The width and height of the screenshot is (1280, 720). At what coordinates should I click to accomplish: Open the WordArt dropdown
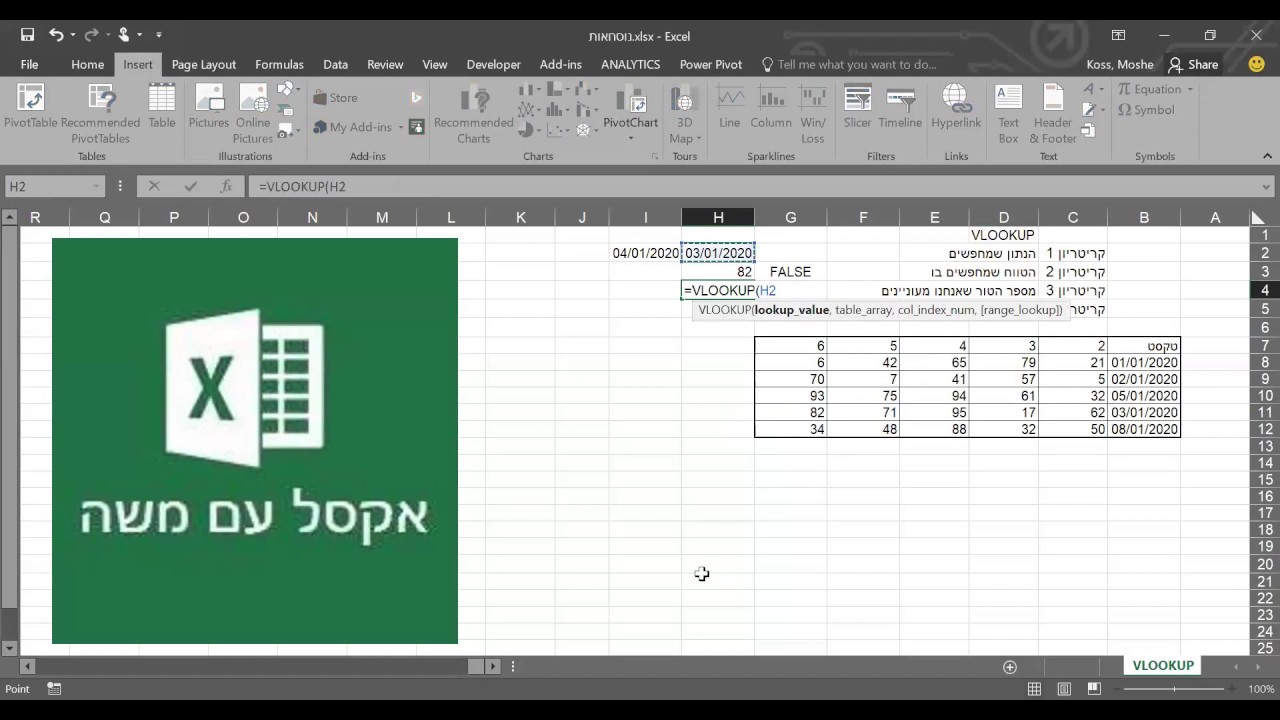[1092, 89]
